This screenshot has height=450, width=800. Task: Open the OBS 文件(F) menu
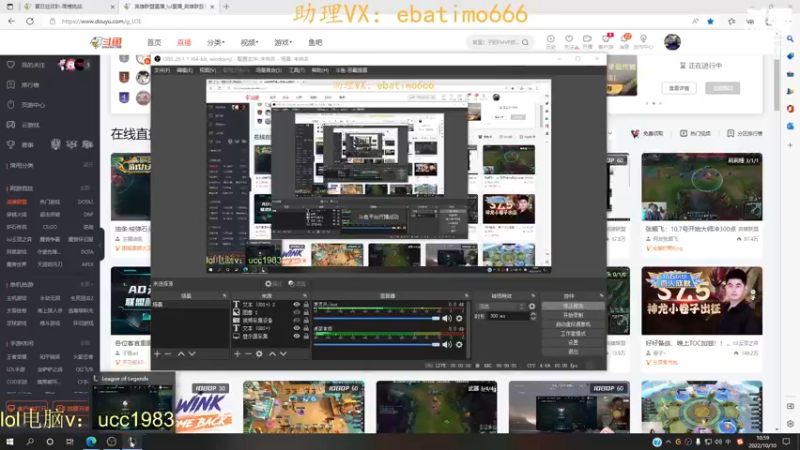click(x=162, y=70)
